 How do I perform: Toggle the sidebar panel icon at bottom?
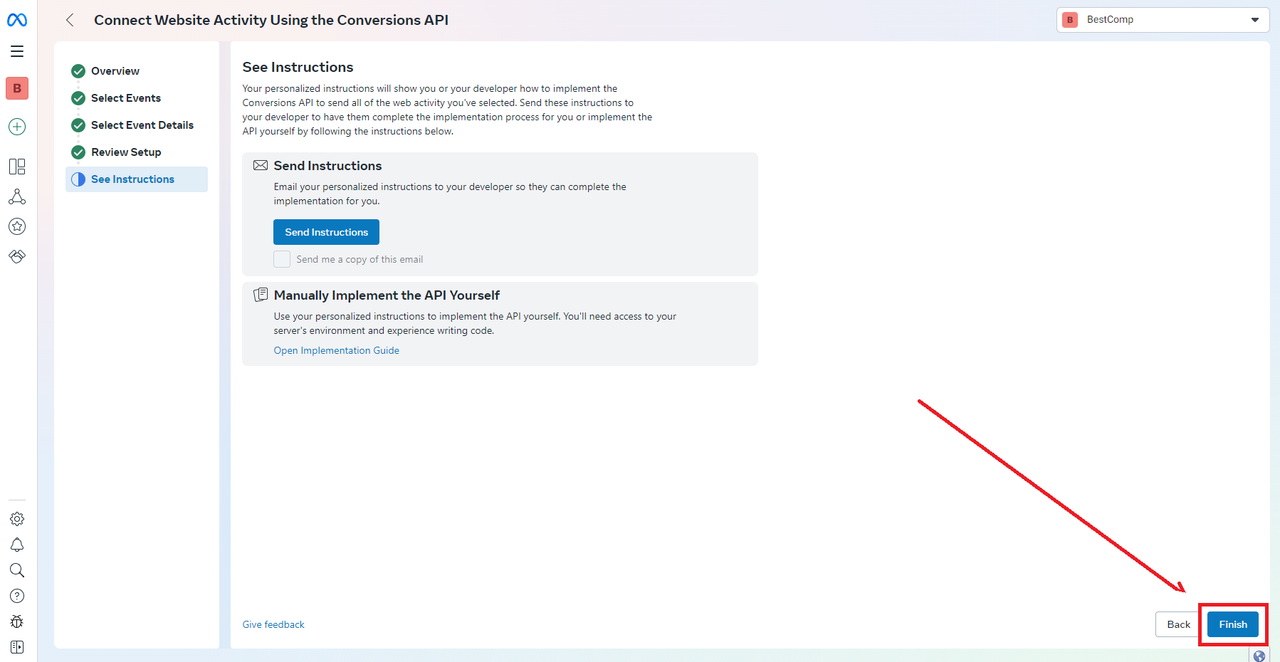17,647
